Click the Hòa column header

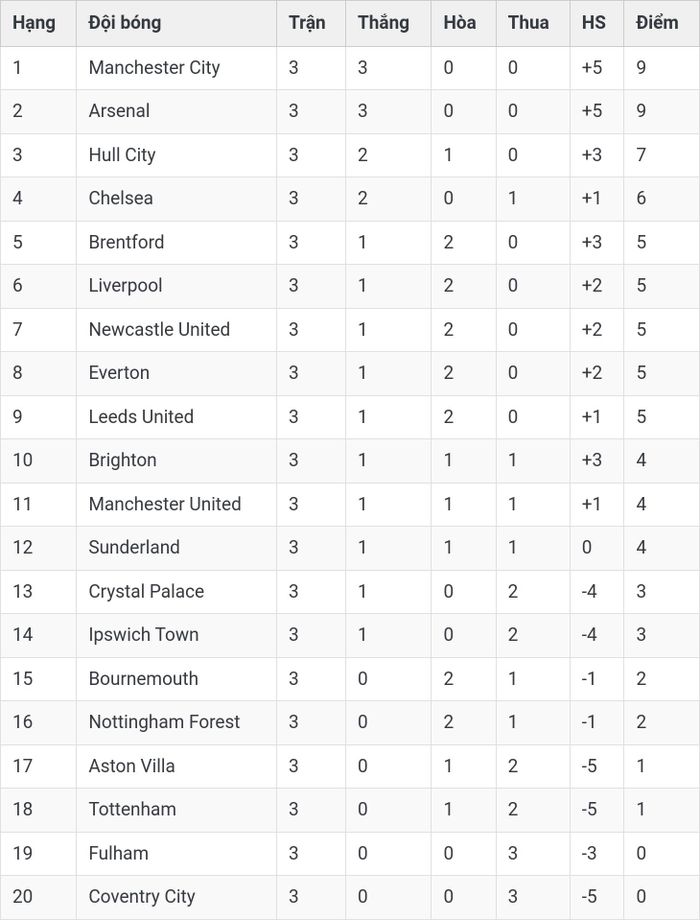pyautogui.click(x=459, y=23)
